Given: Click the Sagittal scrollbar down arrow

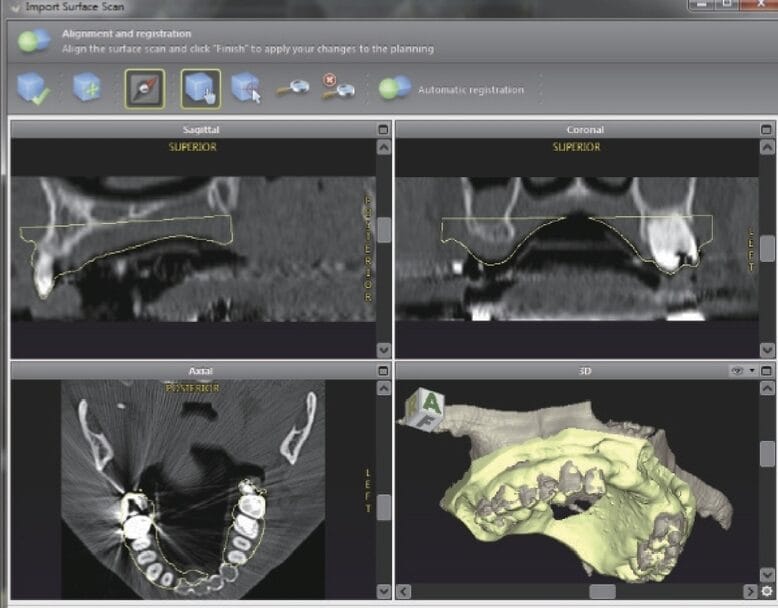Looking at the screenshot, I should coord(384,349).
